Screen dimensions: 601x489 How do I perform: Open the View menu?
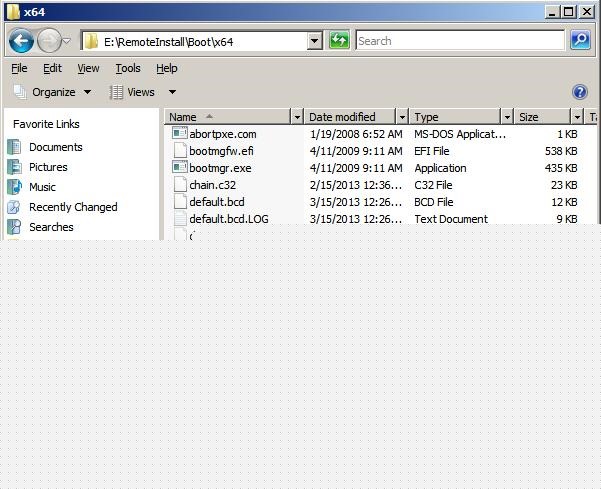(88, 68)
